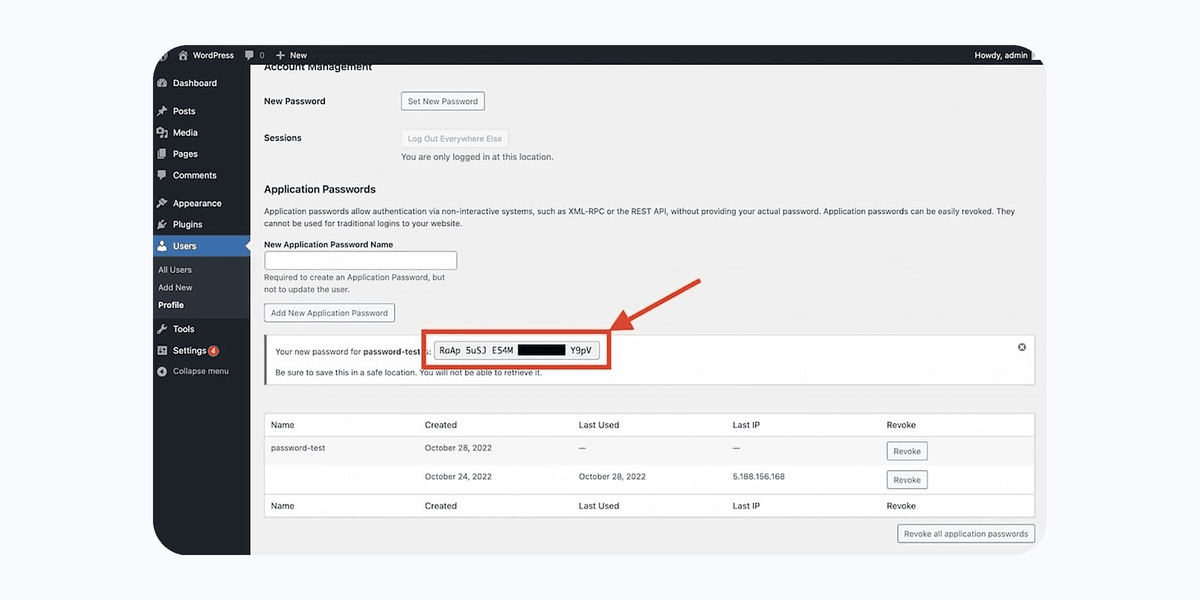Image resolution: width=1200 pixels, height=600 pixels.
Task: Click the Plugins plug icon
Action: 162,224
